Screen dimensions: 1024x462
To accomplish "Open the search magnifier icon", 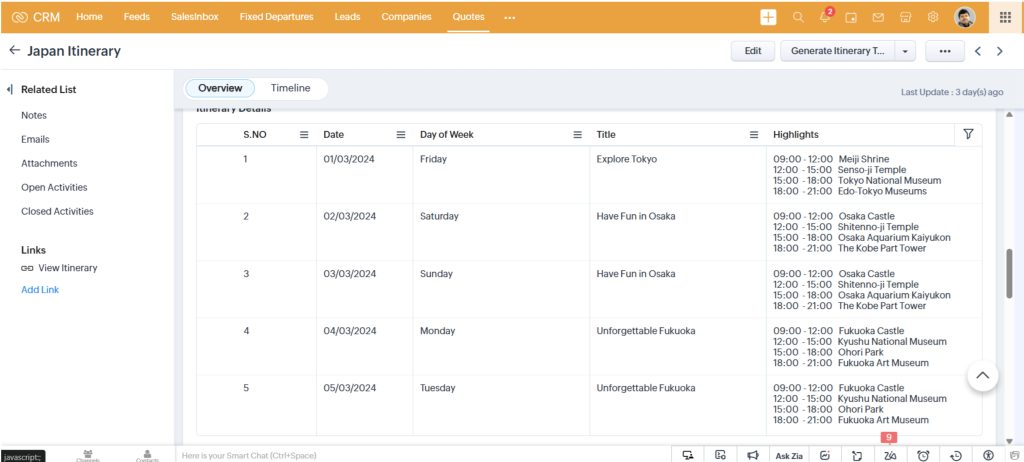I will pos(798,17).
